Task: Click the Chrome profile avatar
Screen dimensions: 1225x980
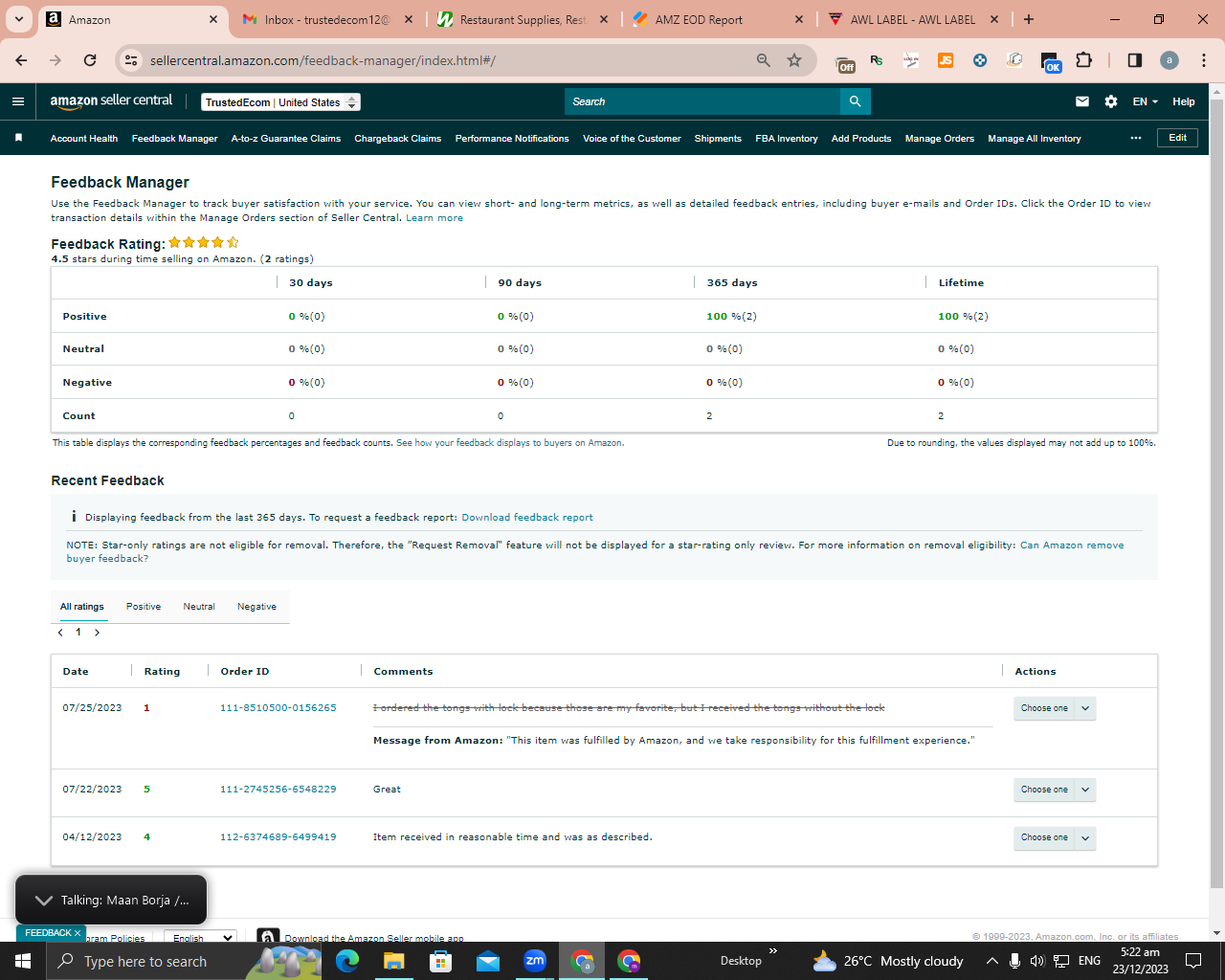Action: (1169, 60)
